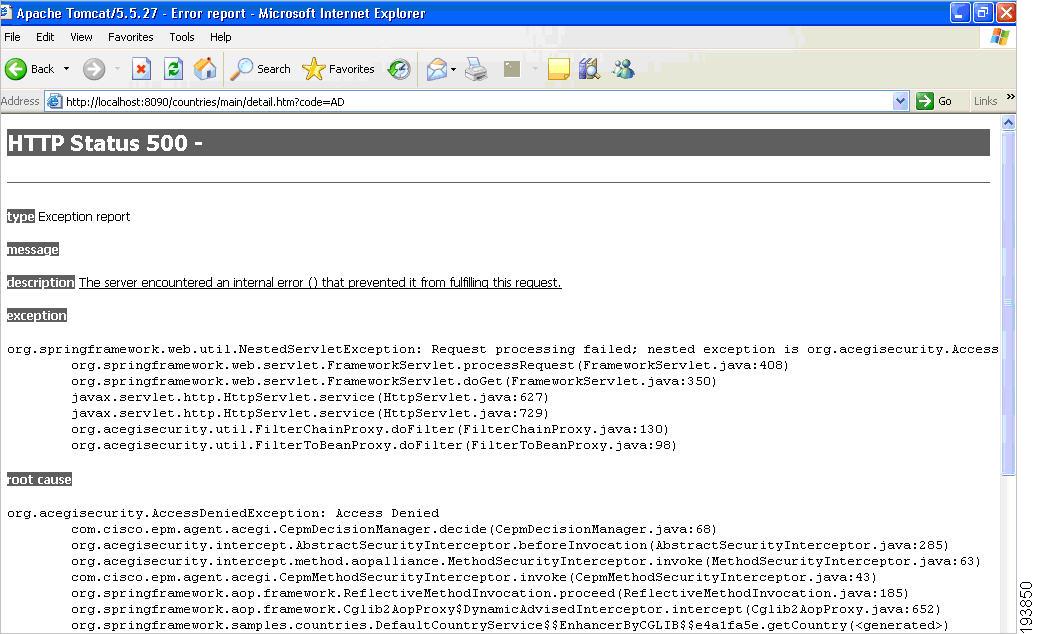Open the Research books icon
This screenshot has height=634, width=1037.
click(x=589, y=69)
